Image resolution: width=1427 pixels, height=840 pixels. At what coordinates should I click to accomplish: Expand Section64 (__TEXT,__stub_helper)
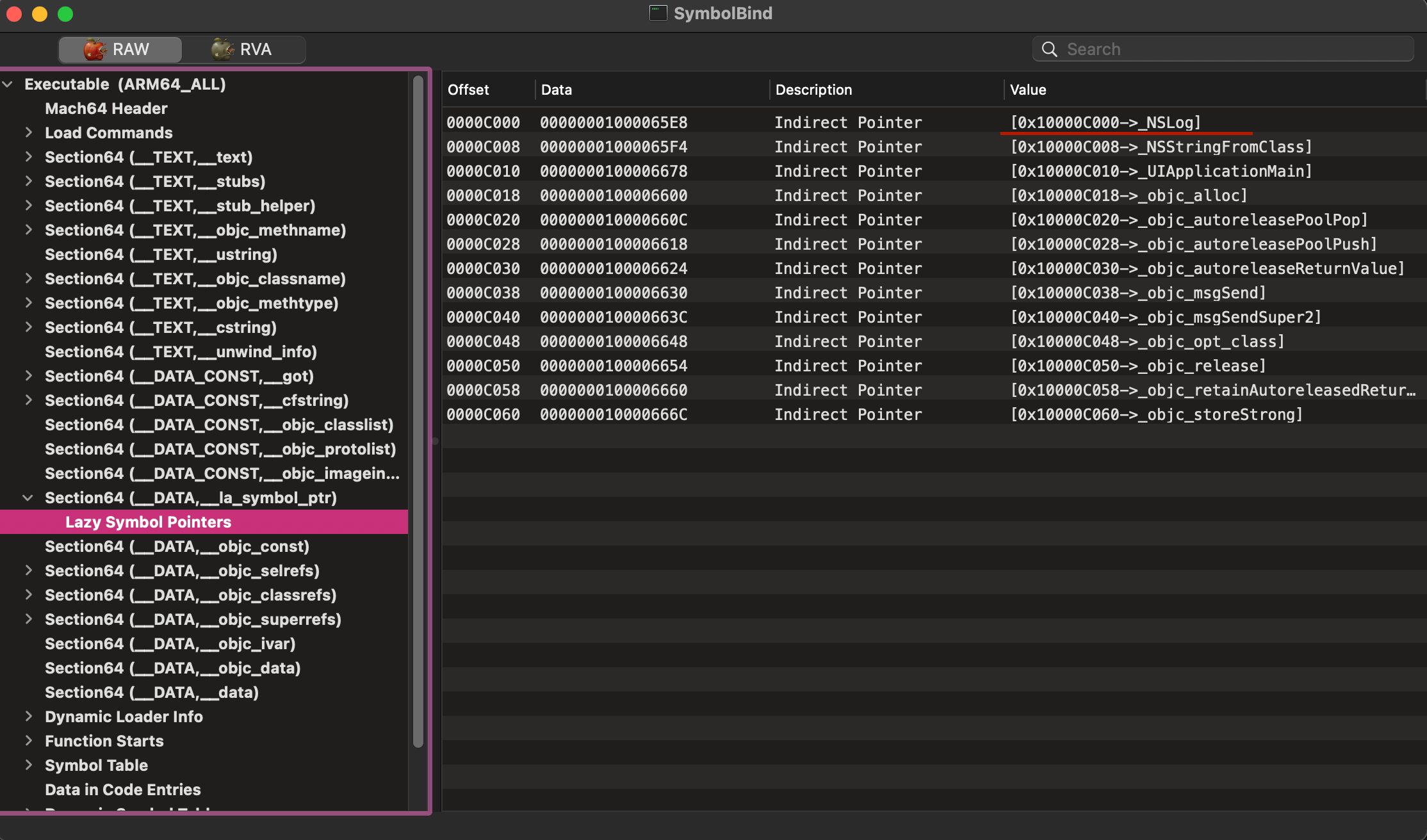point(28,206)
